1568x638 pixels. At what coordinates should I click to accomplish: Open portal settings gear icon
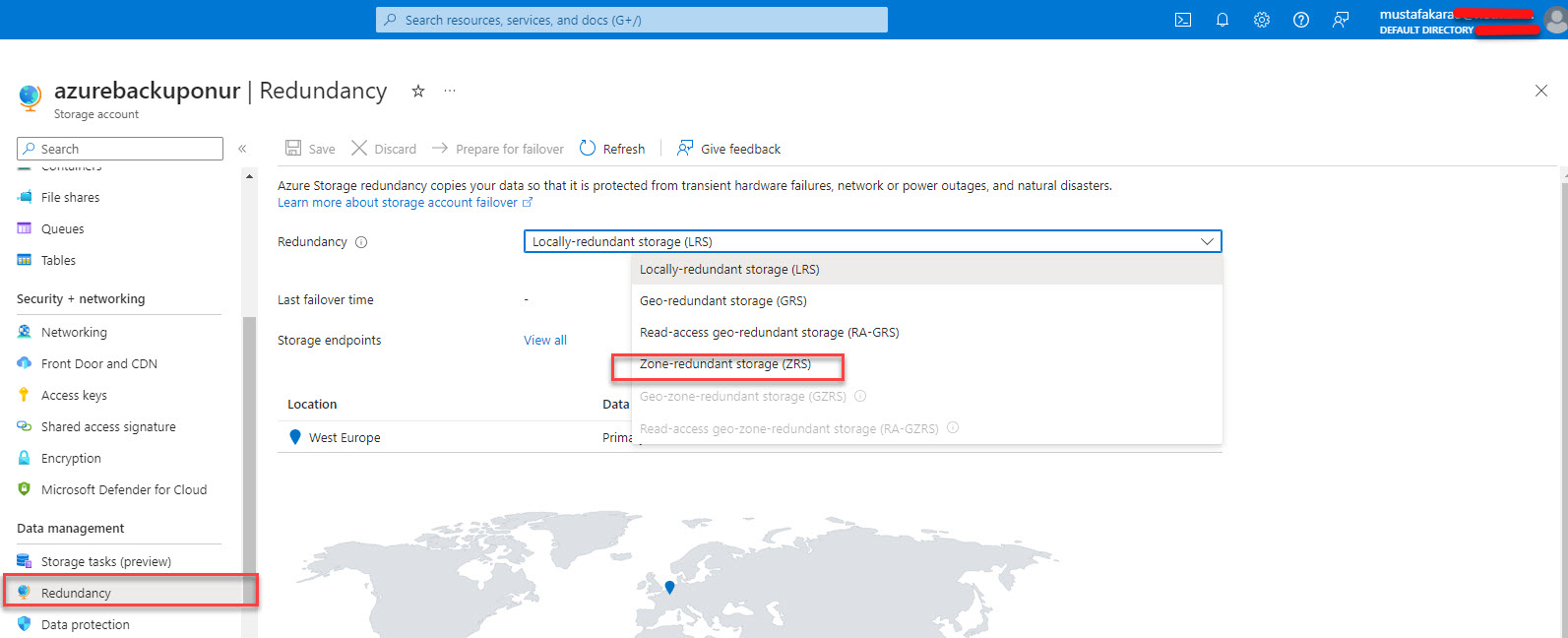click(x=1262, y=20)
